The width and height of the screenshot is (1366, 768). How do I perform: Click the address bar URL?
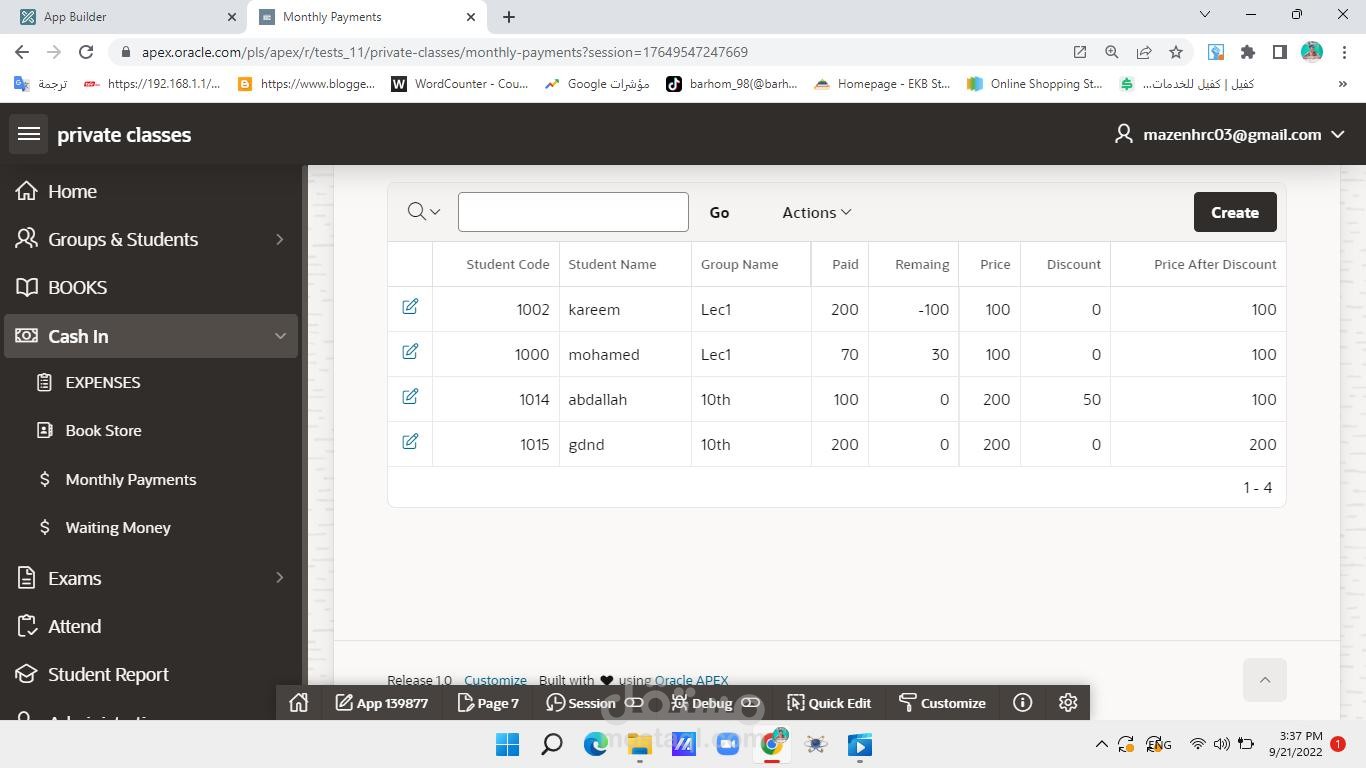coord(444,52)
